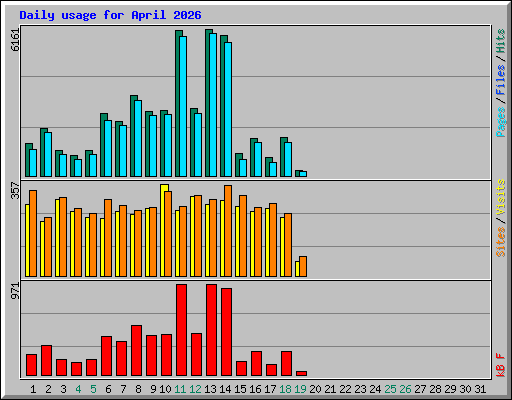Click the day 11 red KB bar
This screenshot has height=400, width=512.
[181, 330]
